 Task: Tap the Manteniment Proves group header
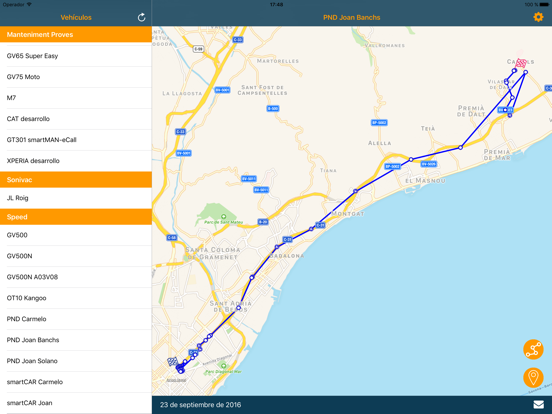tap(76, 34)
